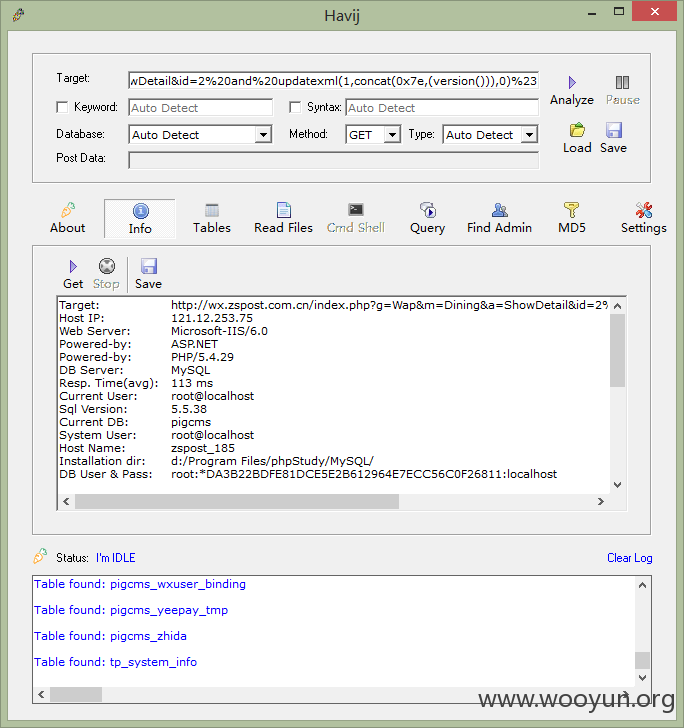Click DB Server value MySQL
This screenshot has height=728, width=684.
tap(190, 370)
